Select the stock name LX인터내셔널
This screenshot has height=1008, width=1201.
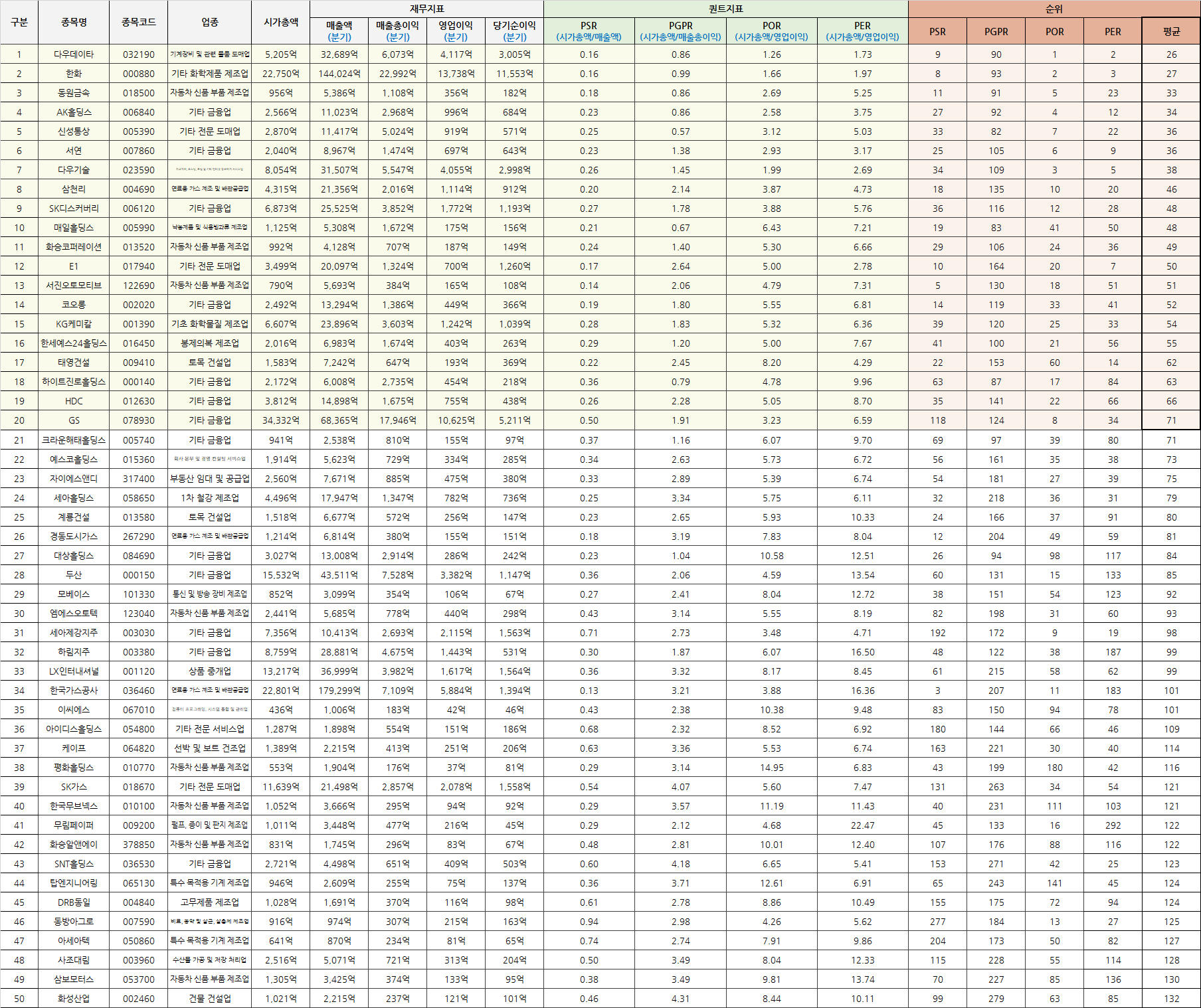click(x=74, y=671)
